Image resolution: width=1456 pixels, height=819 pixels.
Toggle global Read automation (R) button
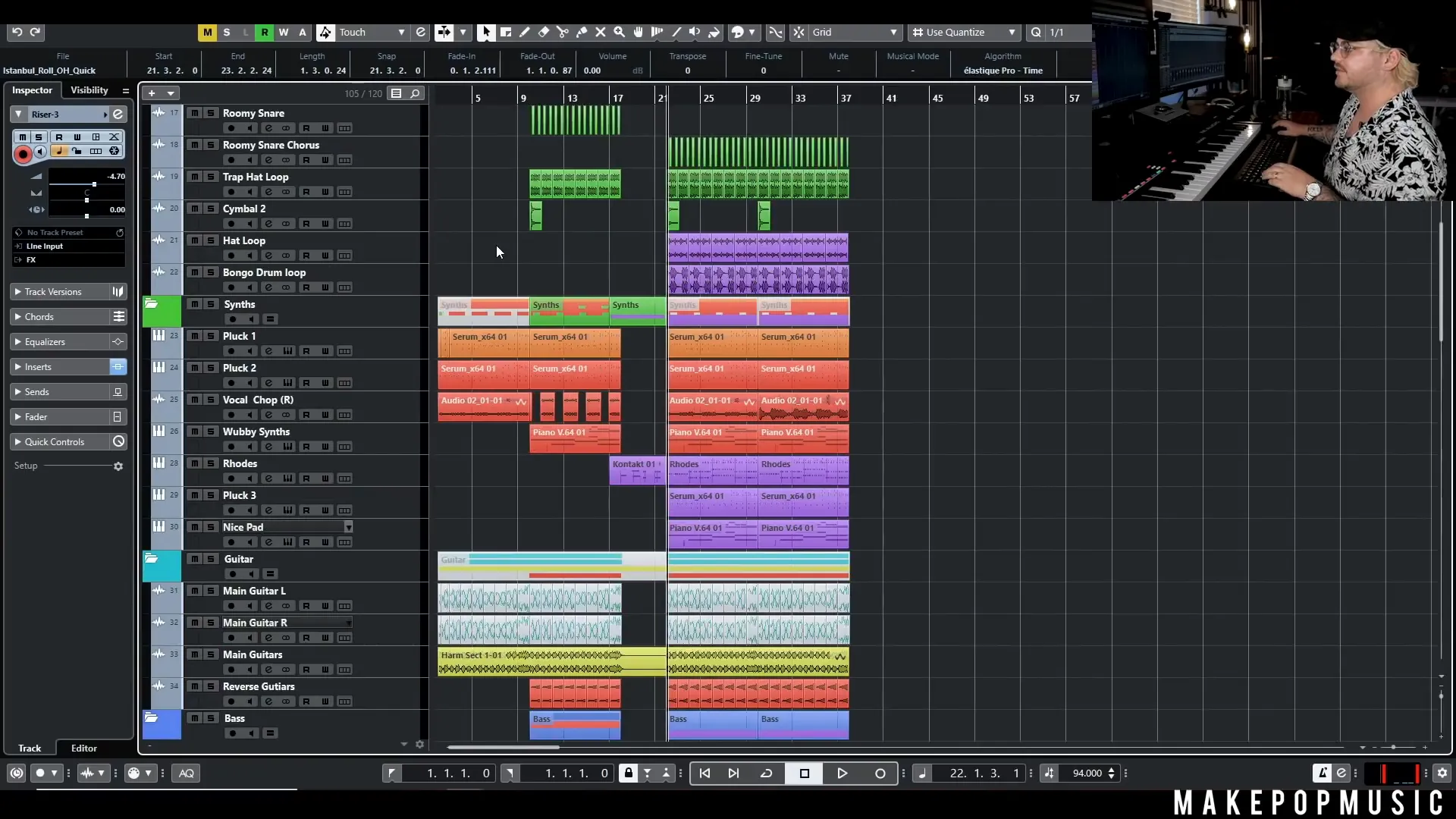pyautogui.click(x=264, y=32)
